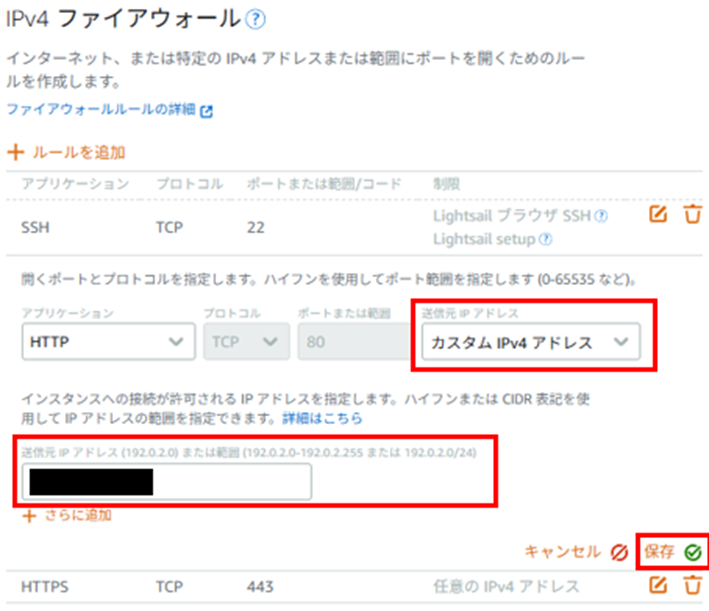Click the 送信元 IP アドレス input field

point(166,482)
